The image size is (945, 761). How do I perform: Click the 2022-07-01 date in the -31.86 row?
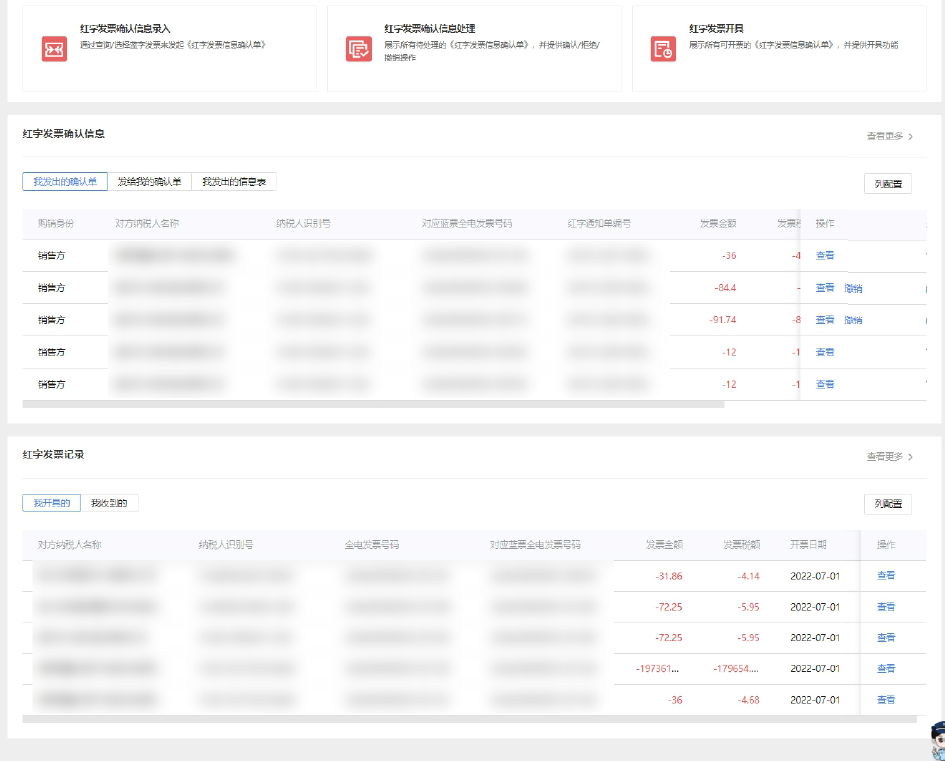[815, 576]
